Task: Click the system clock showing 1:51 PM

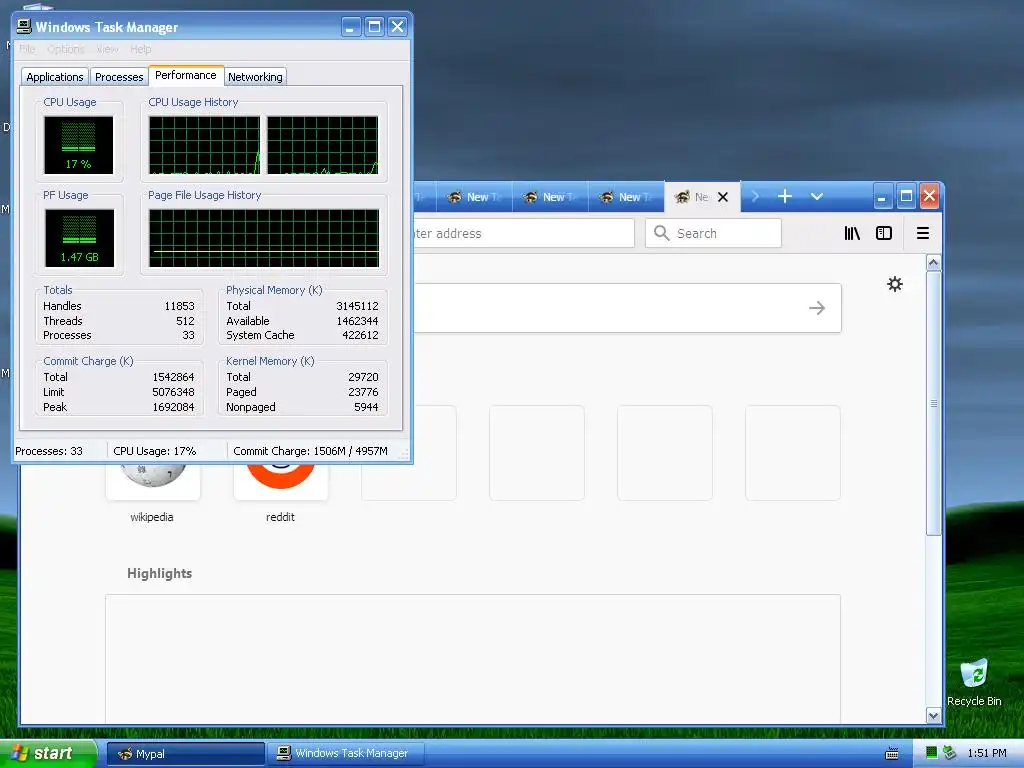Action: pos(987,754)
